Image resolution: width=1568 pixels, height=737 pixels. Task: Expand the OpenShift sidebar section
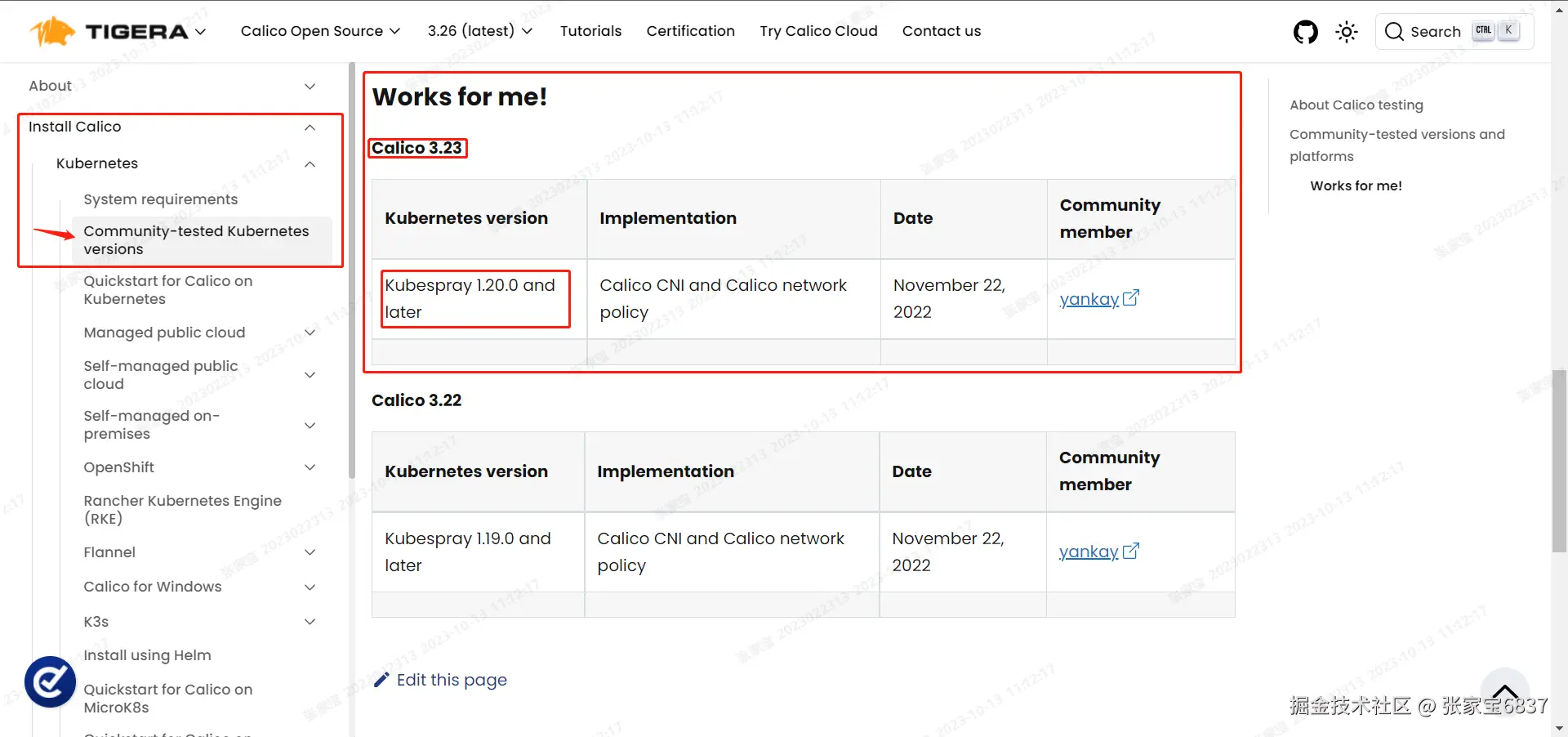(310, 467)
